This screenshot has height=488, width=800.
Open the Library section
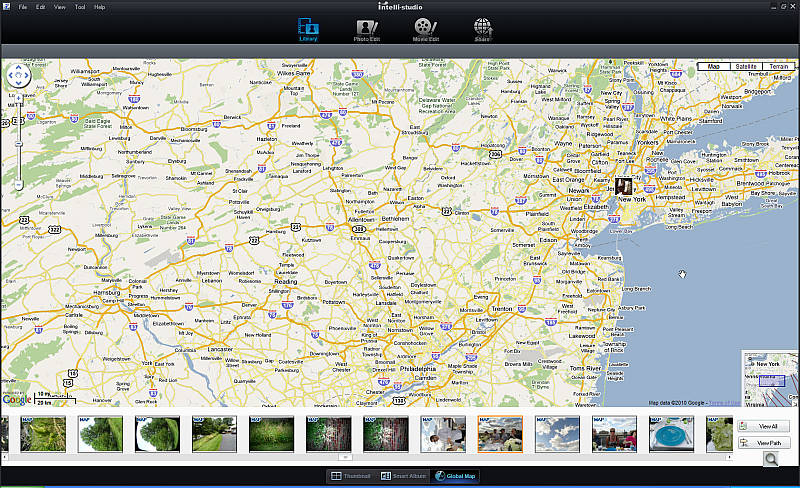point(308,29)
